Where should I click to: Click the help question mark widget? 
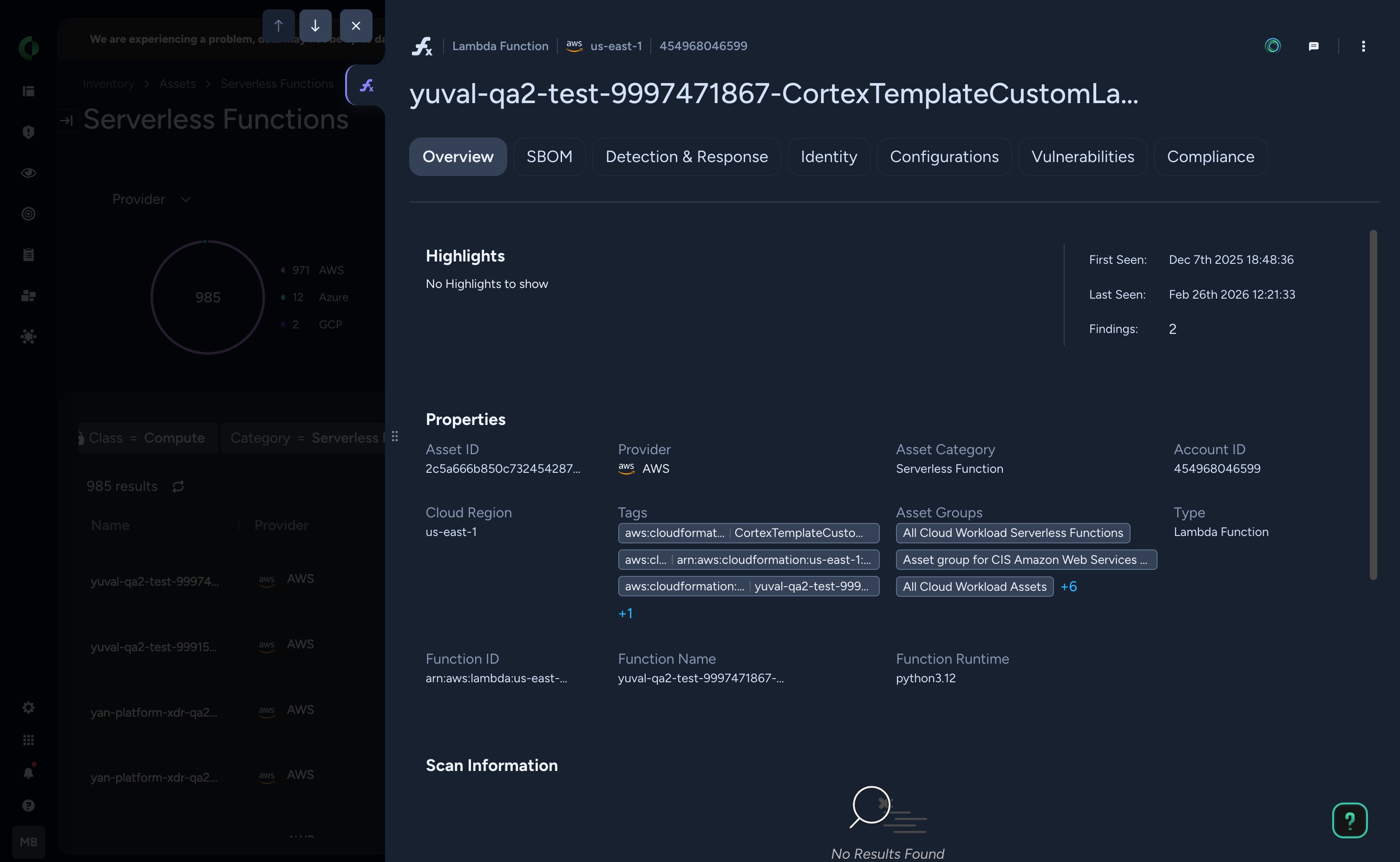[x=1349, y=820]
